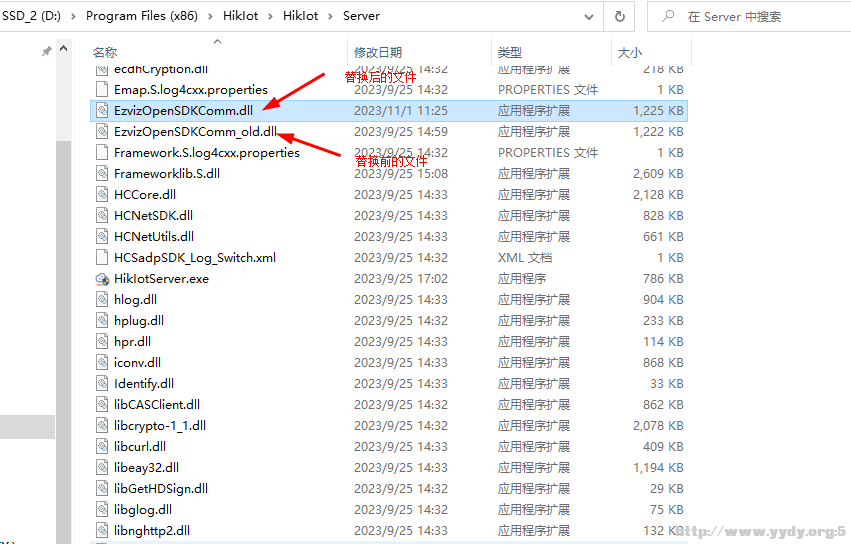The image size is (851, 544).
Task: Click the HCSadpSDK_Log_Switch.xml file icon
Action: pyautogui.click(x=101, y=257)
